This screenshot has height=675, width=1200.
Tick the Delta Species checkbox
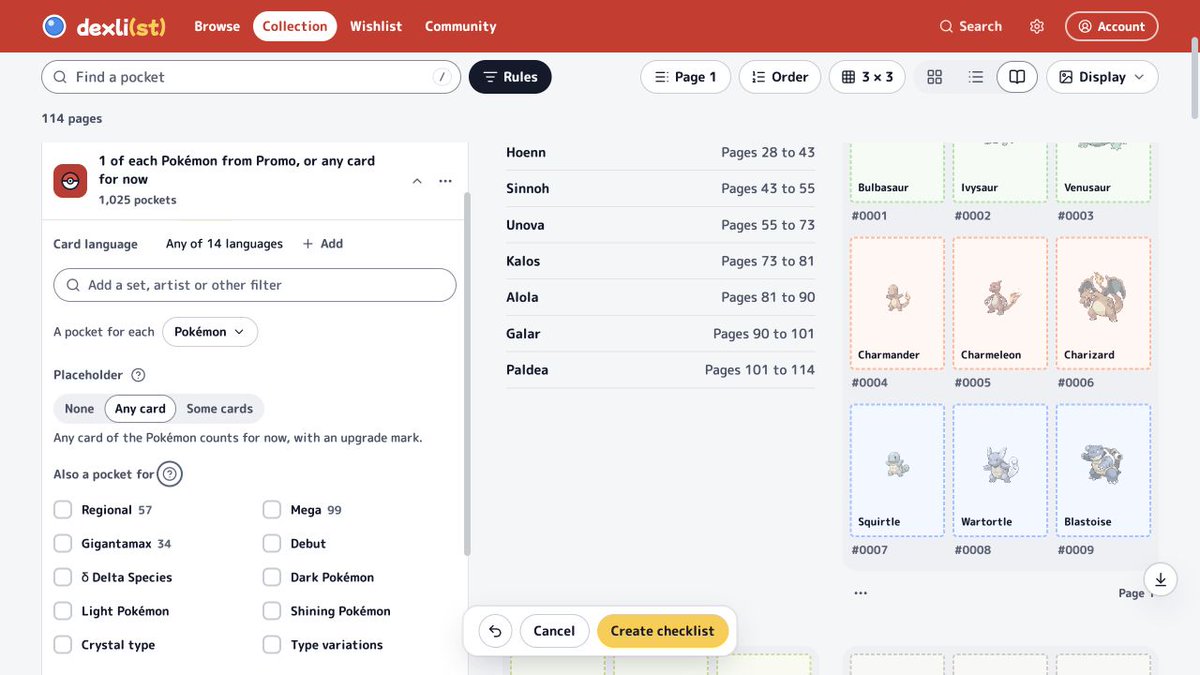[x=63, y=578]
